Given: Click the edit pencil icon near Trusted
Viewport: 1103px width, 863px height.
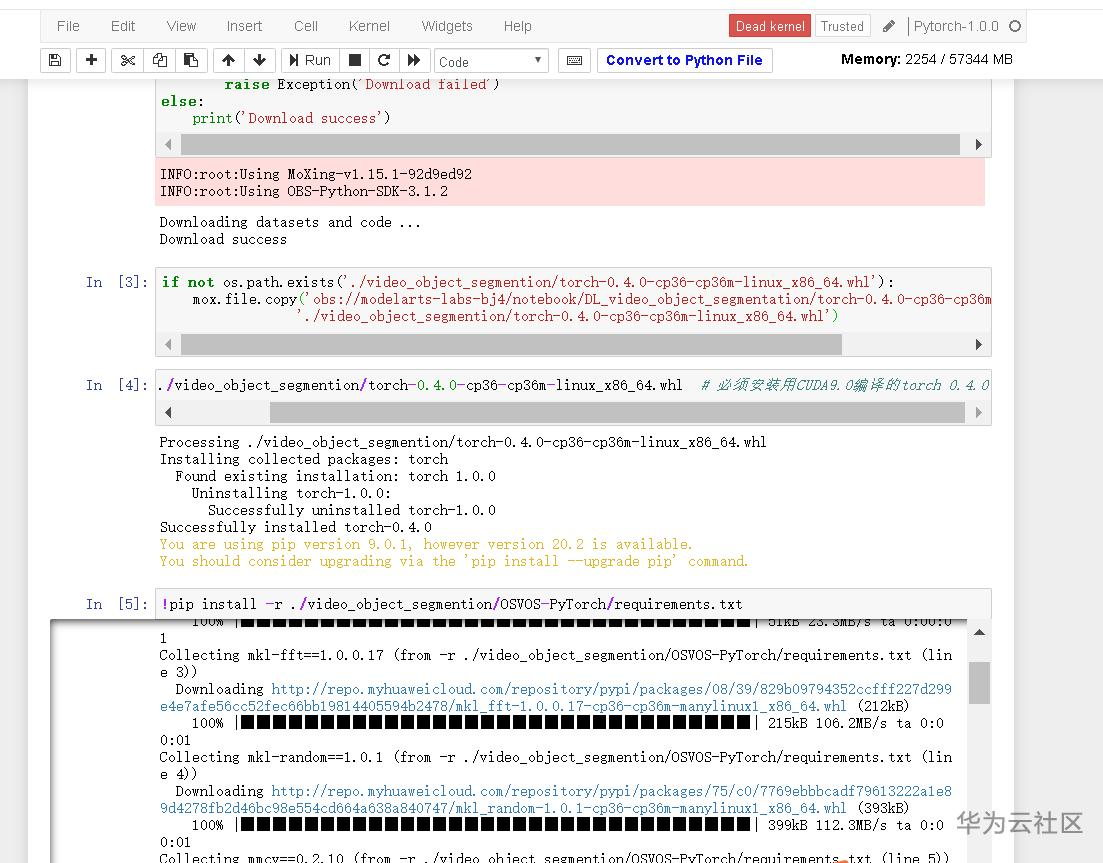Looking at the screenshot, I should [x=888, y=26].
